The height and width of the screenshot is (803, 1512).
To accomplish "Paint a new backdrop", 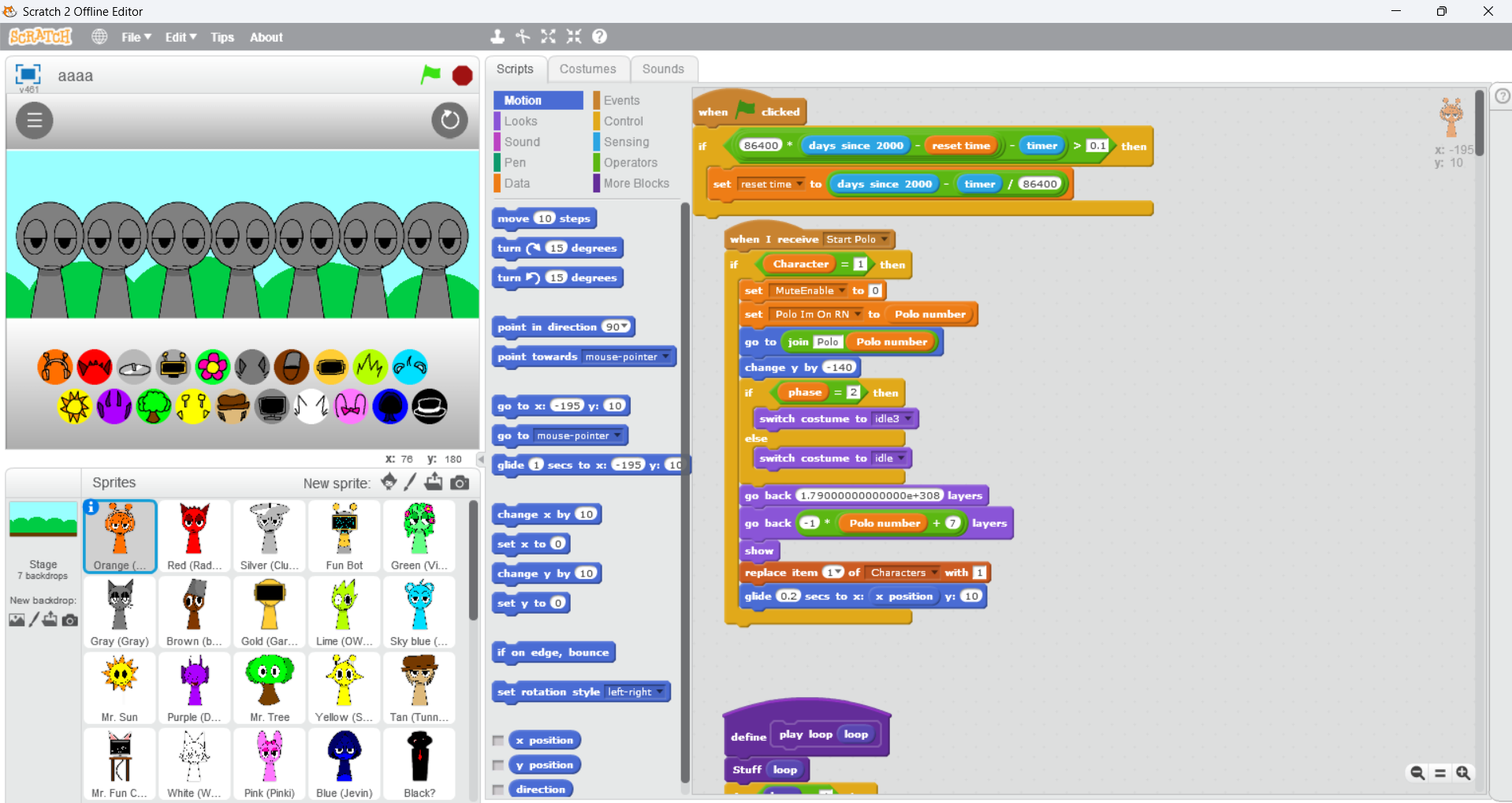I will (x=34, y=620).
